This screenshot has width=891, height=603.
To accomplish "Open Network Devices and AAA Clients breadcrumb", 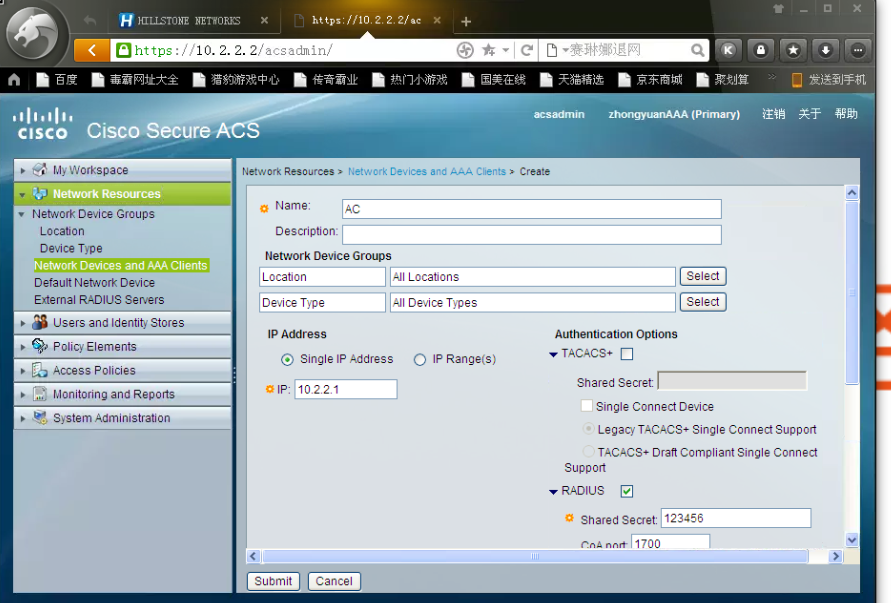I will click(427, 172).
